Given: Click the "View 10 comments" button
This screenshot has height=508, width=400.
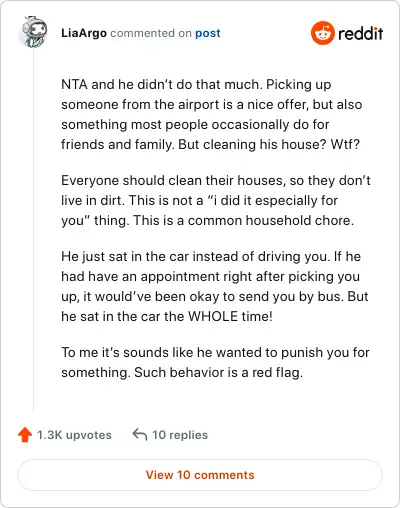Looking at the screenshot, I should tap(200, 475).
